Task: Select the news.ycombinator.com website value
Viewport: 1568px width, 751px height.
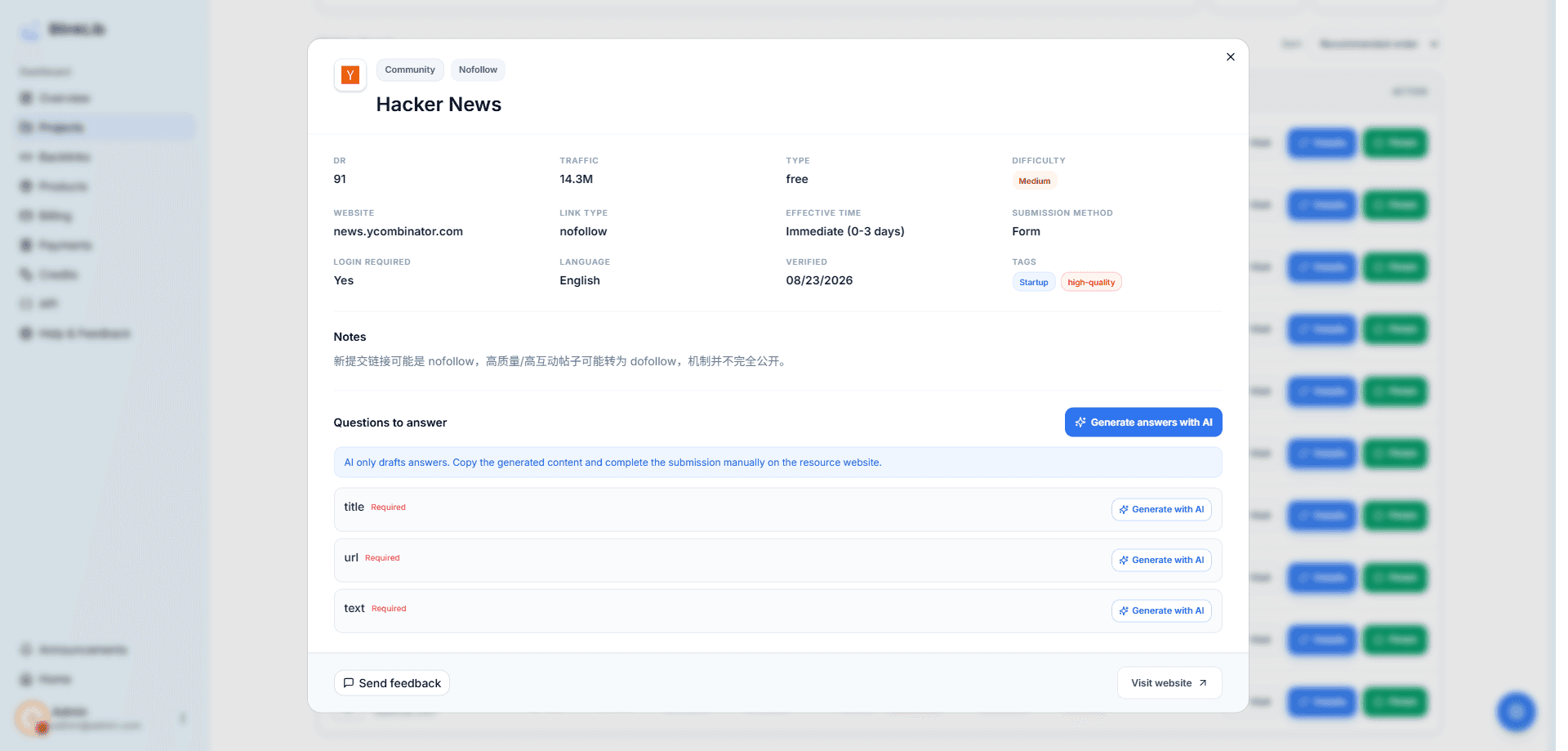Action: pos(399,232)
